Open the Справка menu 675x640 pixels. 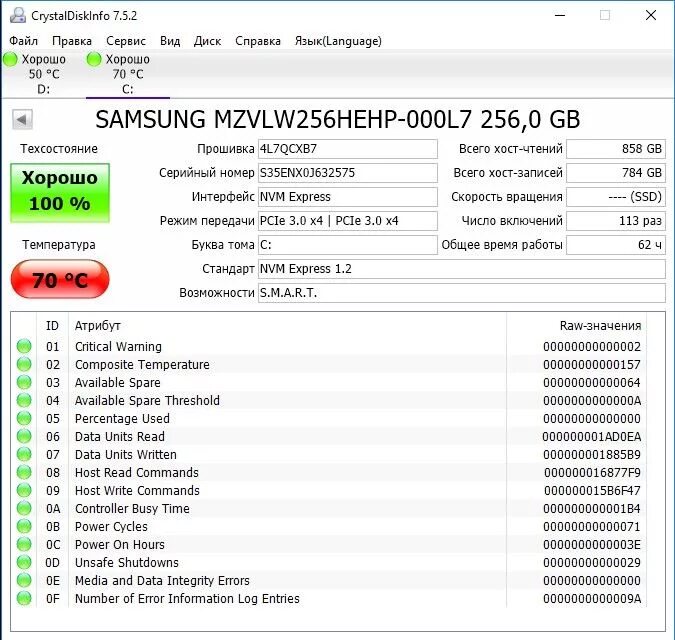coord(257,41)
